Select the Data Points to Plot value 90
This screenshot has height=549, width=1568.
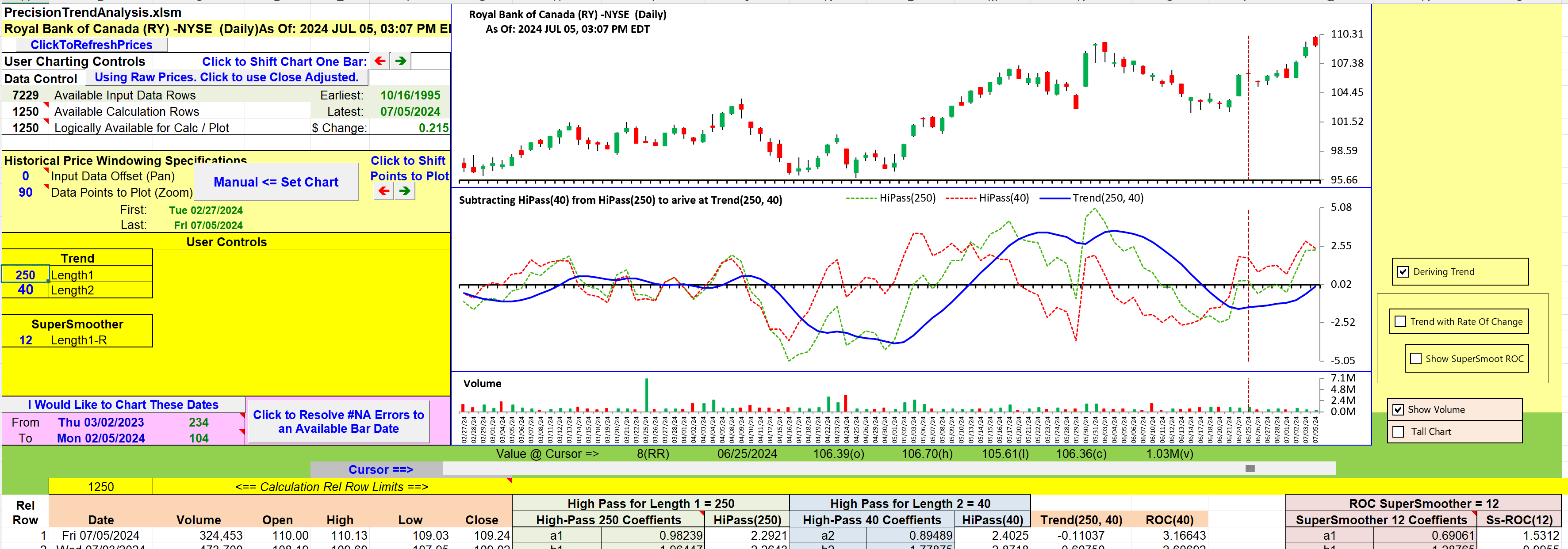[x=25, y=192]
